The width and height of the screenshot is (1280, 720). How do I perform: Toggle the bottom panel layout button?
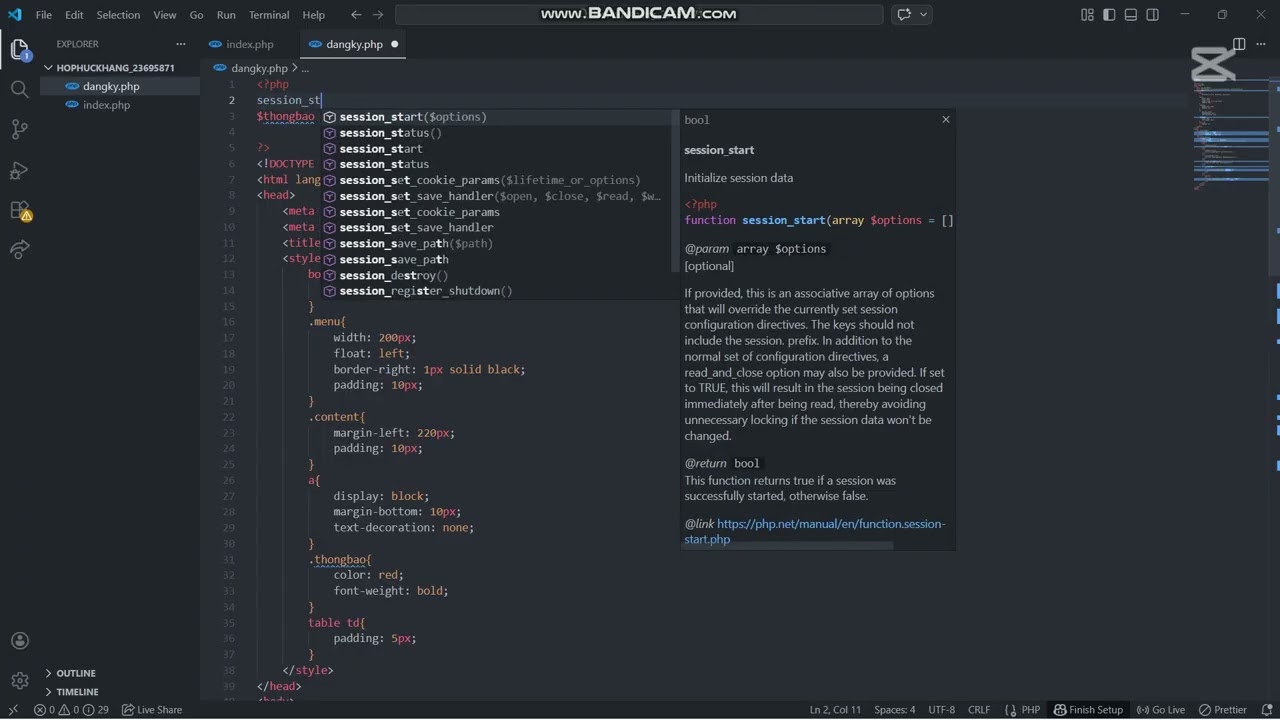click(1131, 15)
